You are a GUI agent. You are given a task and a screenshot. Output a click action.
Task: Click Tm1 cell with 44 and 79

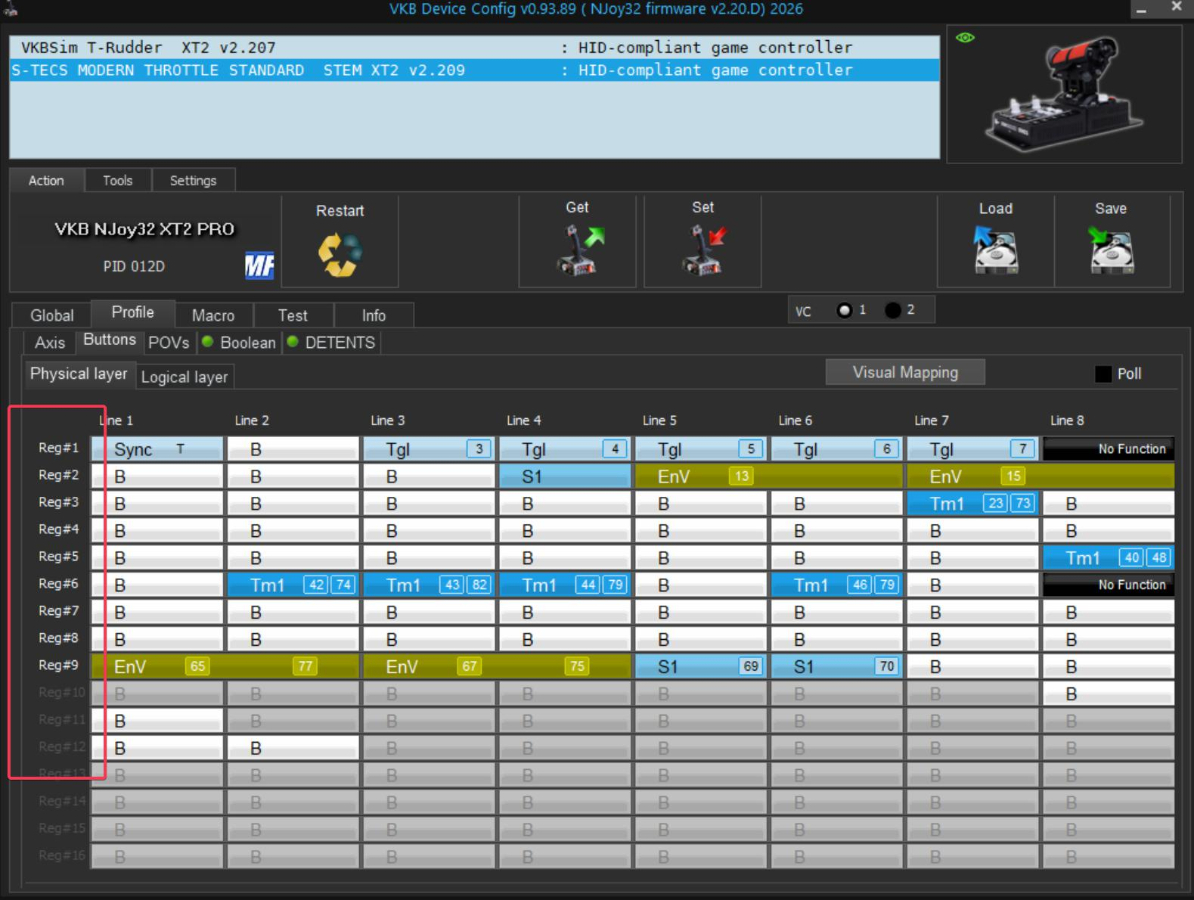pyautogui.click(x=565, y=585)
